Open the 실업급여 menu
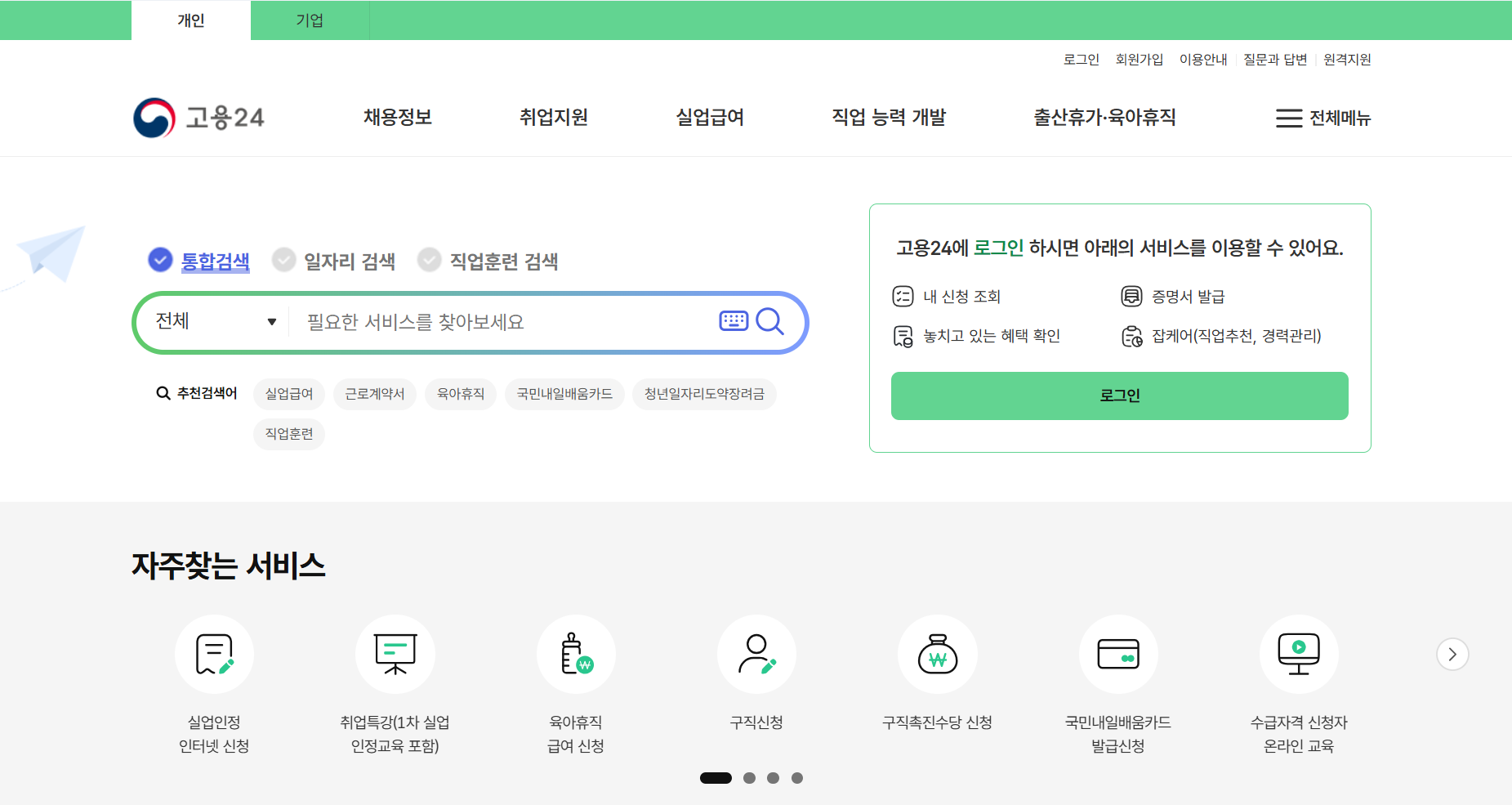 pos(709,117)
